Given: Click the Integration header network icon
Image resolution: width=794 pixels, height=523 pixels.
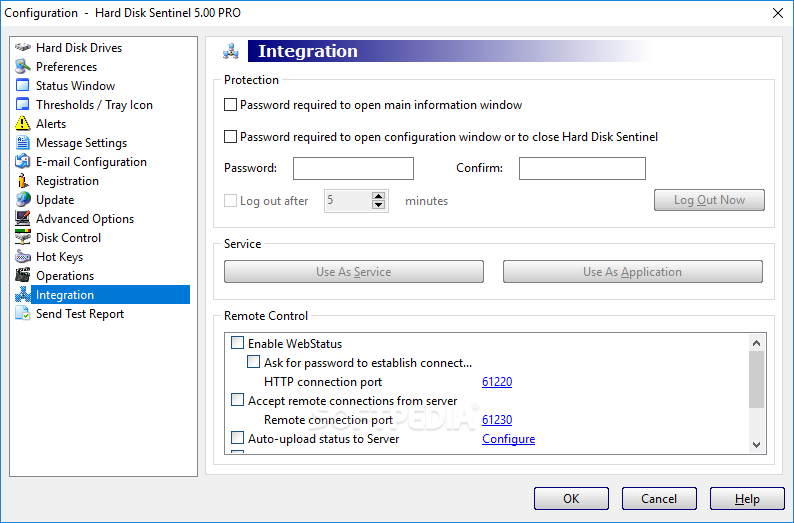Looking at the screenshot, I should pyautogui.click(x=231, y=51).
